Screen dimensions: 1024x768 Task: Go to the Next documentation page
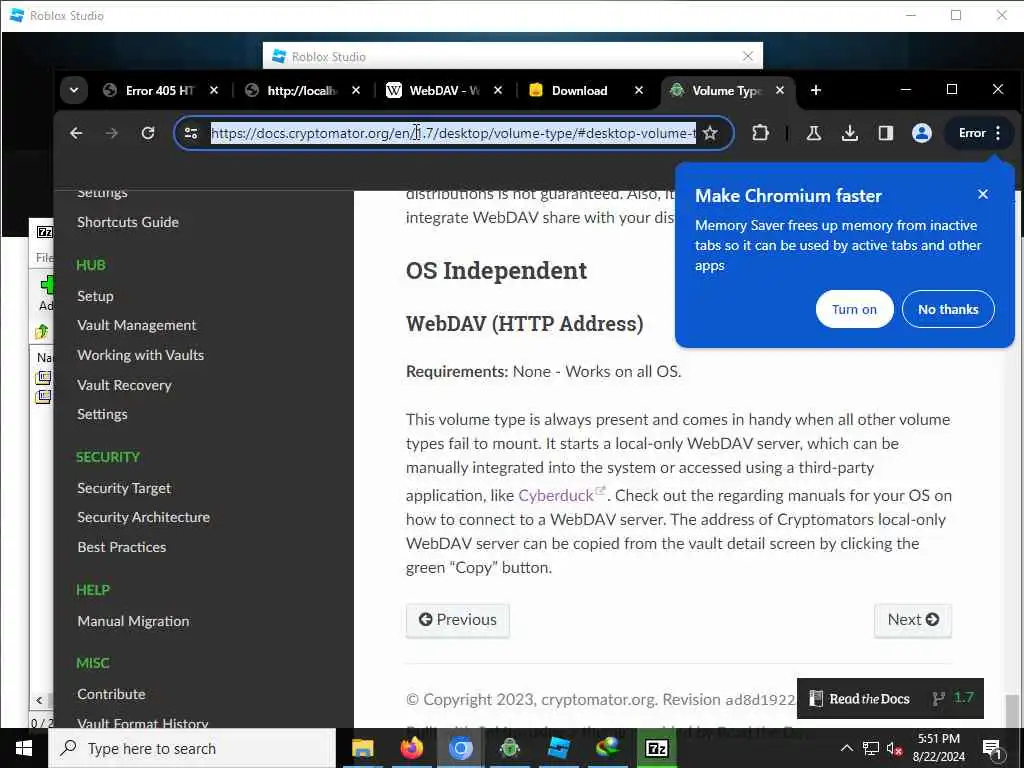point(912,620)
